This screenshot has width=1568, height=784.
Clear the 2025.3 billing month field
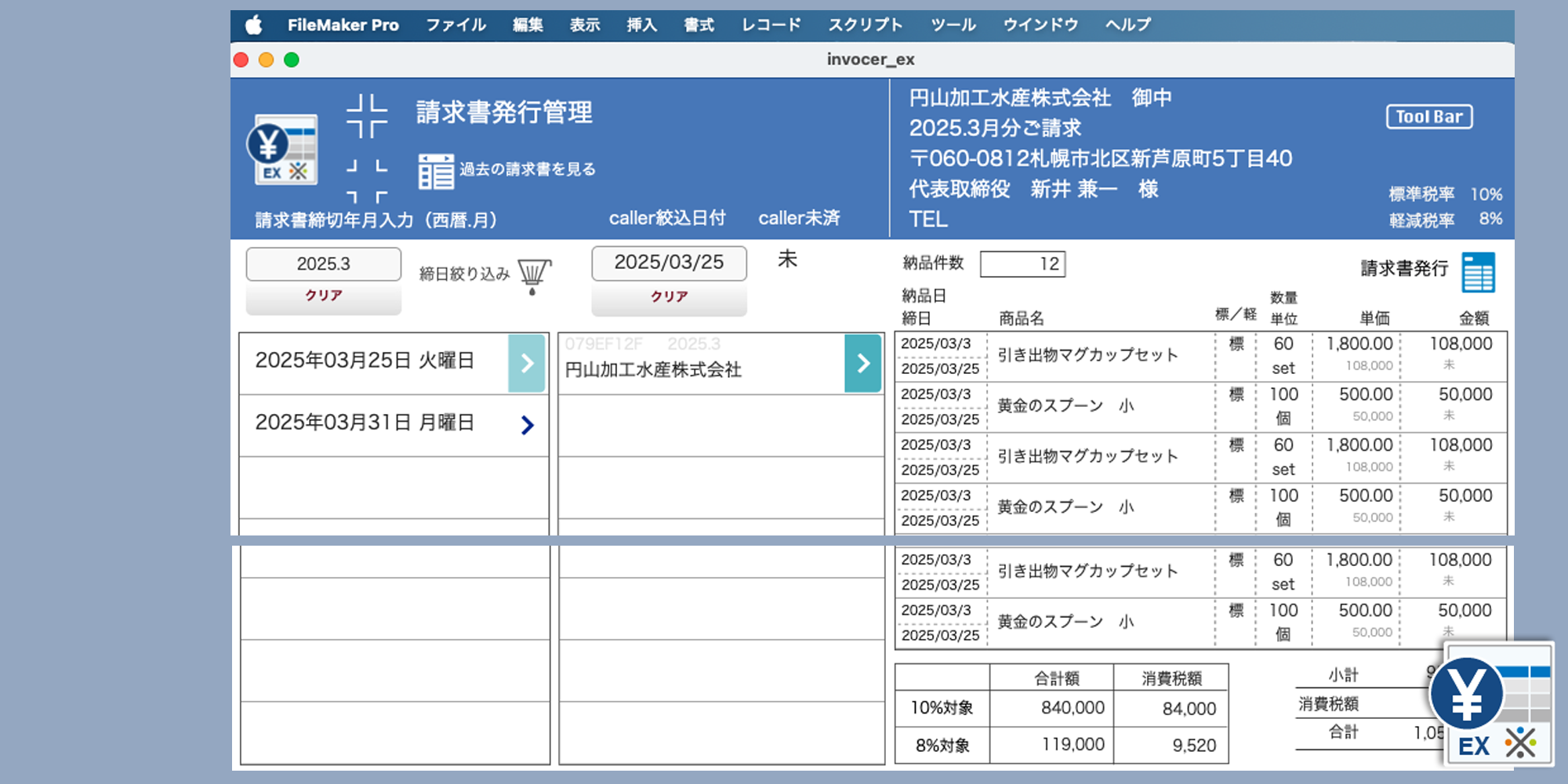[323, 296]
